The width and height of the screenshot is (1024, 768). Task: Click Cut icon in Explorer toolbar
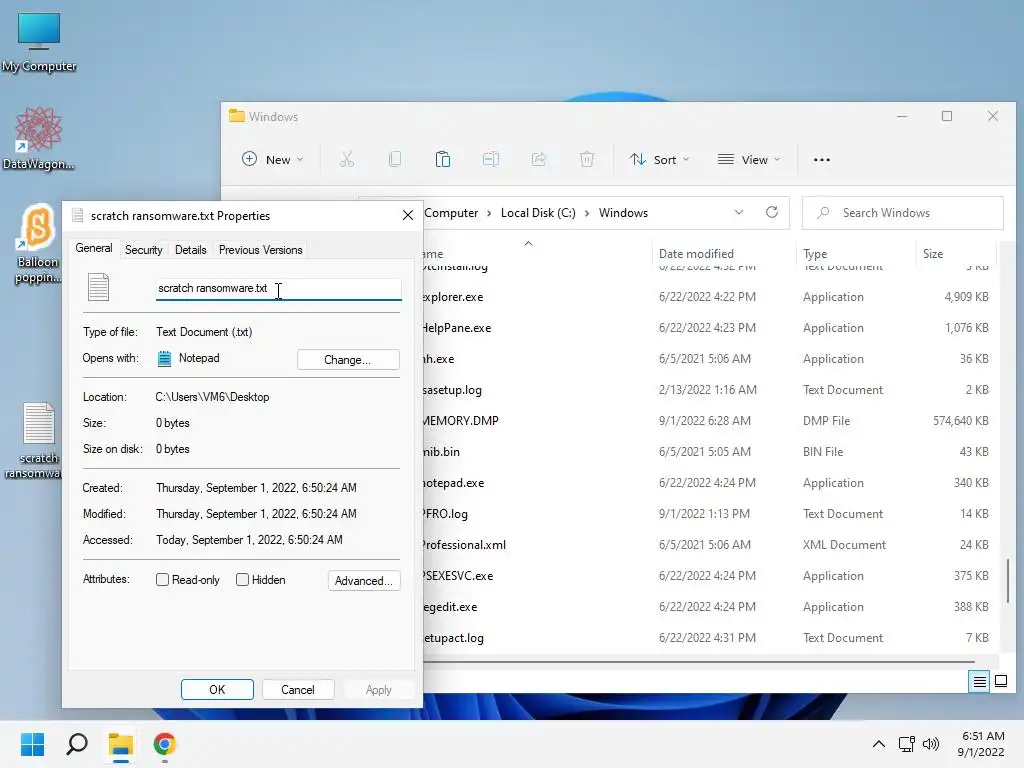[x=347, y=159]
